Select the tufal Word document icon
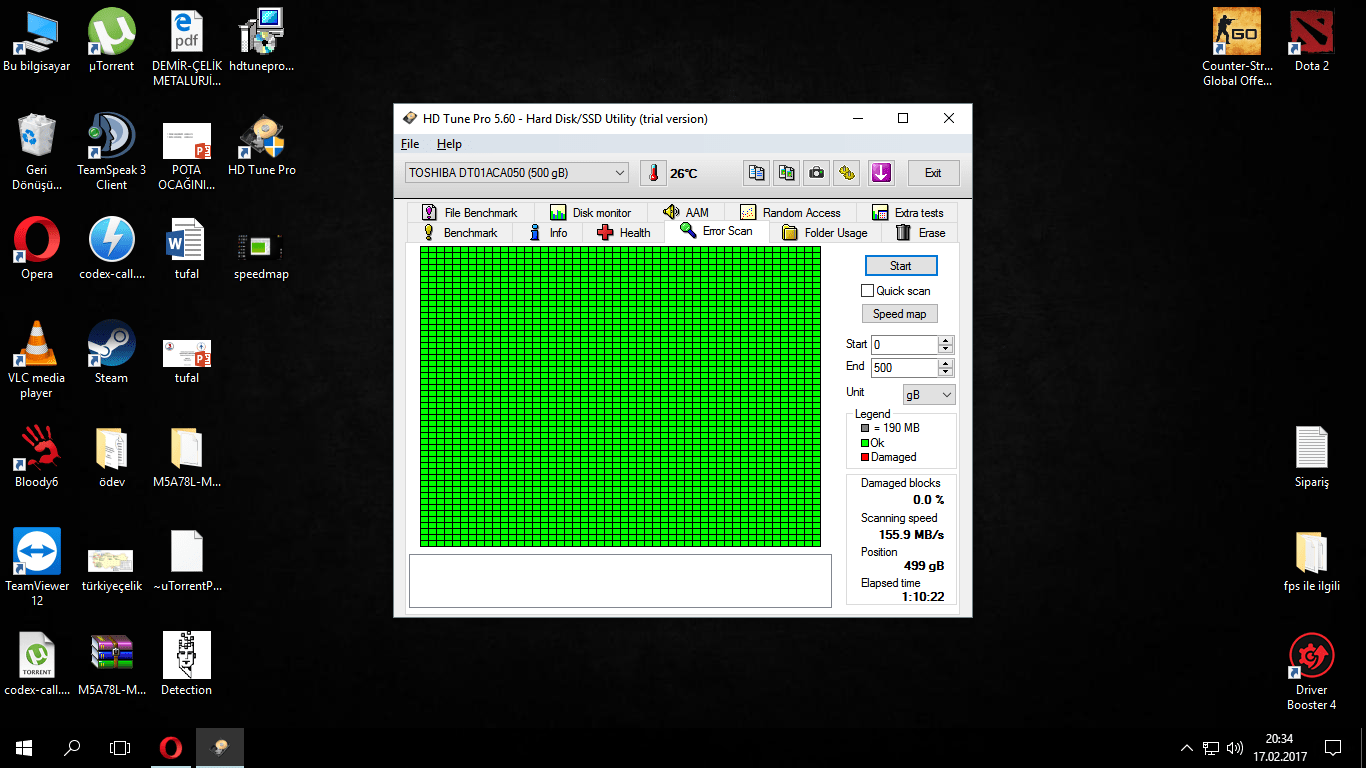The width and height of the screenshot is (1366, 768). (187, 249)
